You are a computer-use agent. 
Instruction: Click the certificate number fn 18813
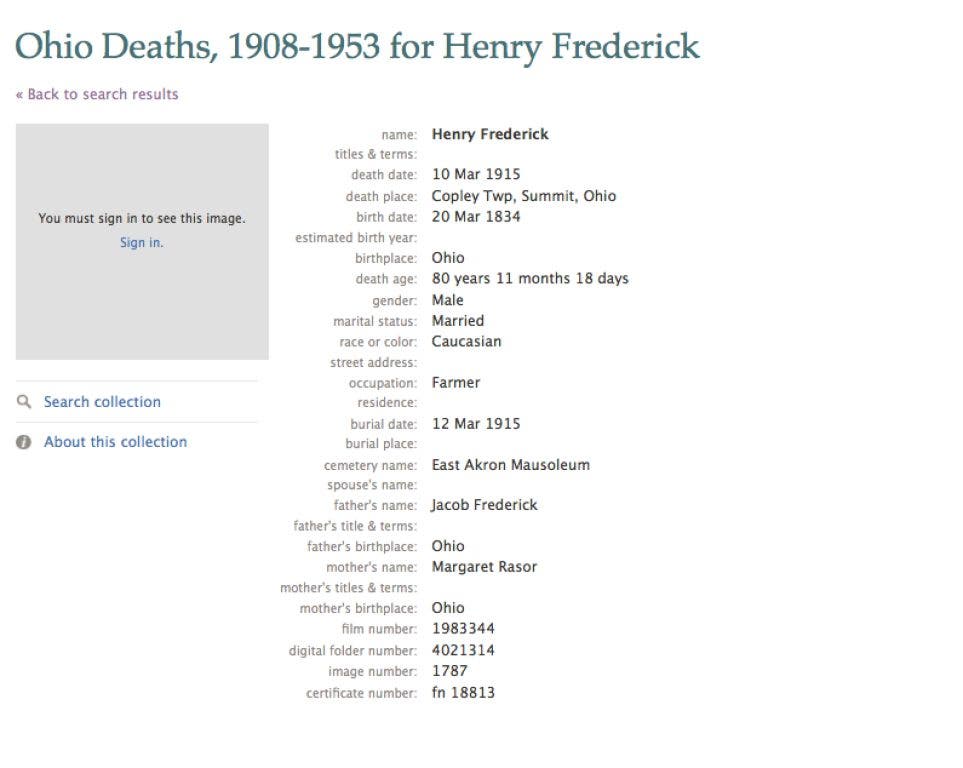click(x=463, y=692)
